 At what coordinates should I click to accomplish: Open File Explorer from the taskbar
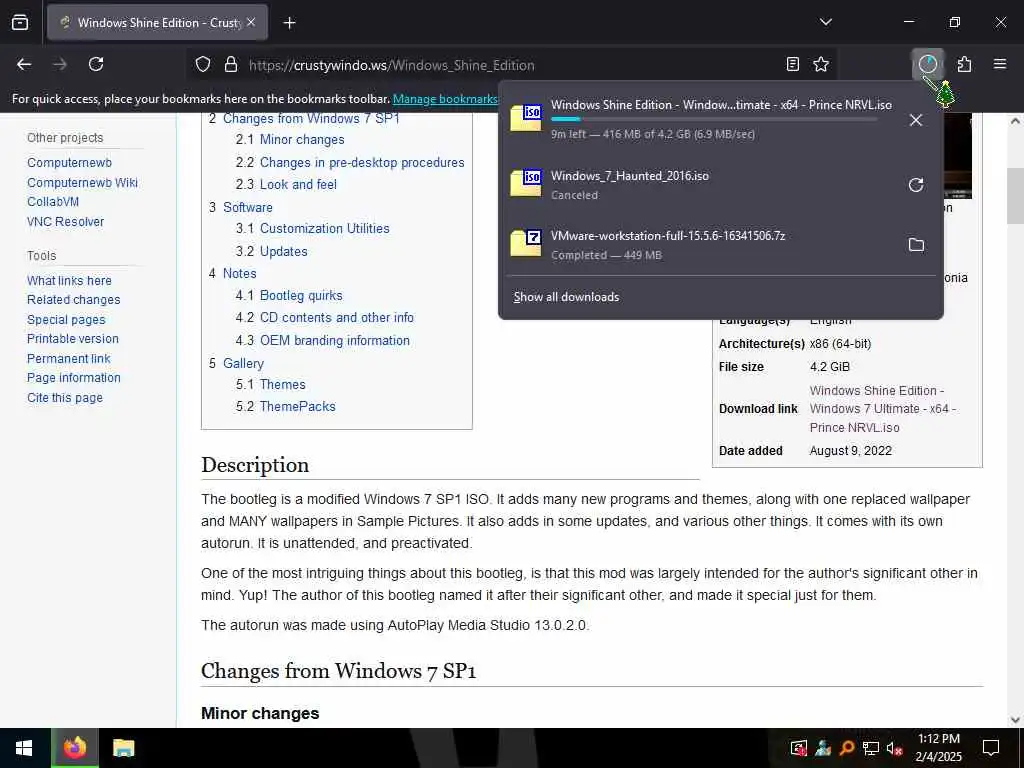click(x=123, y=748)
